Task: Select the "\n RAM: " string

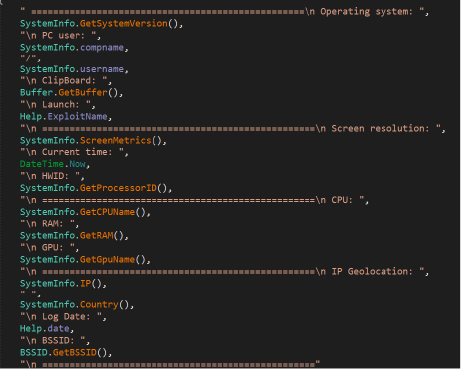Action: point(47,224)
